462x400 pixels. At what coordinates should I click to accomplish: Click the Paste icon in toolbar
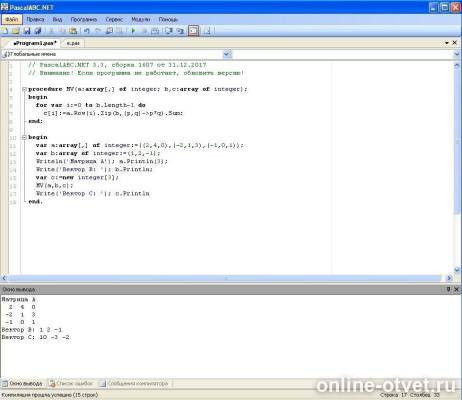pos(73,31)
